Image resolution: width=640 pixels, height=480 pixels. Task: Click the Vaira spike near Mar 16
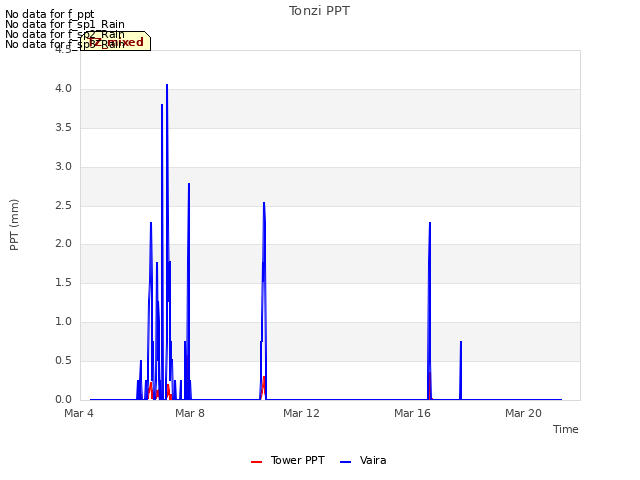tap(430, 223)
